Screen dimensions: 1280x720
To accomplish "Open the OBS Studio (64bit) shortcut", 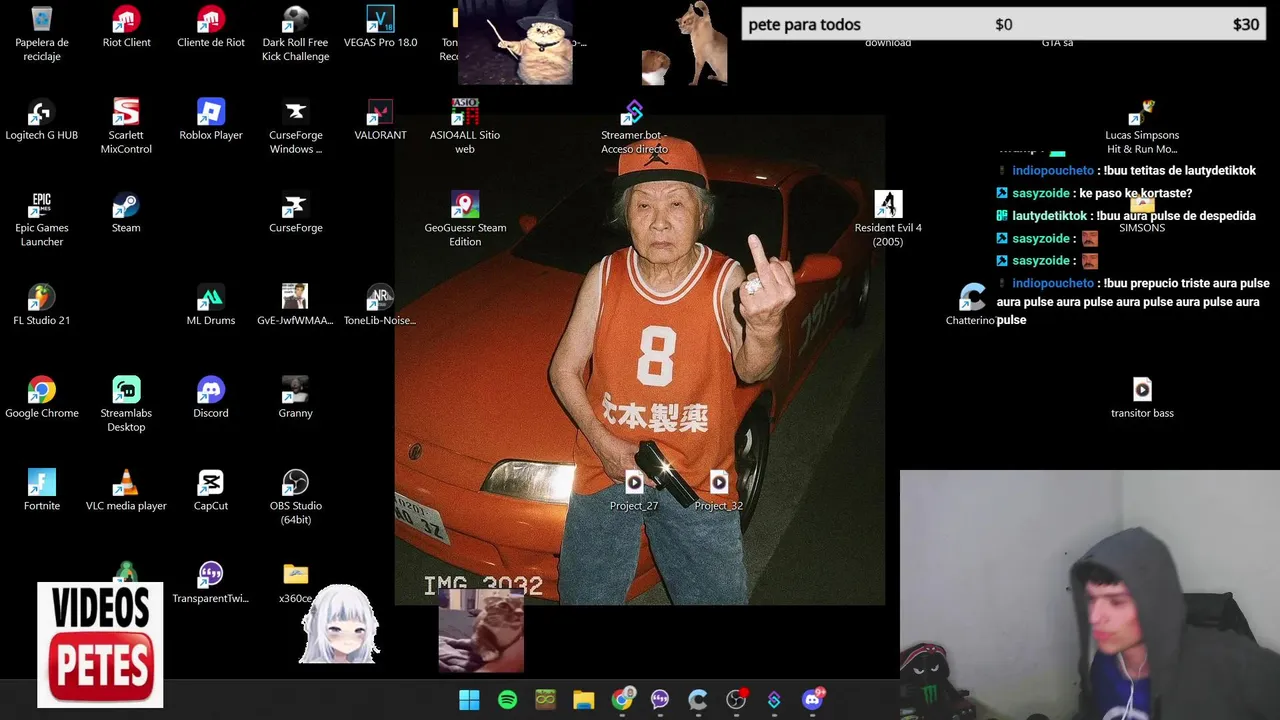I will [x=295, y=497].
